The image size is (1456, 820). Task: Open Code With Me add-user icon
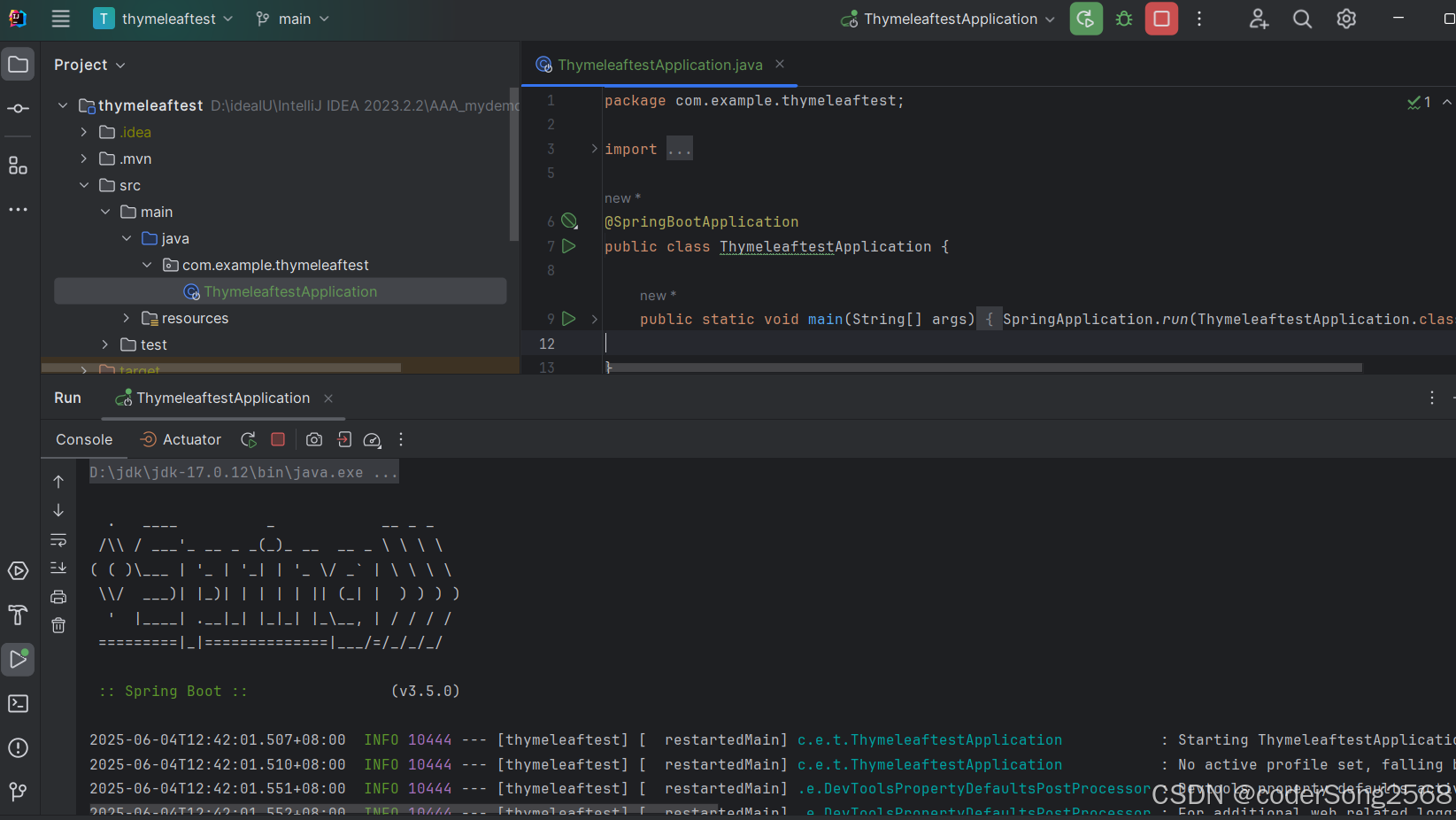1259,19
